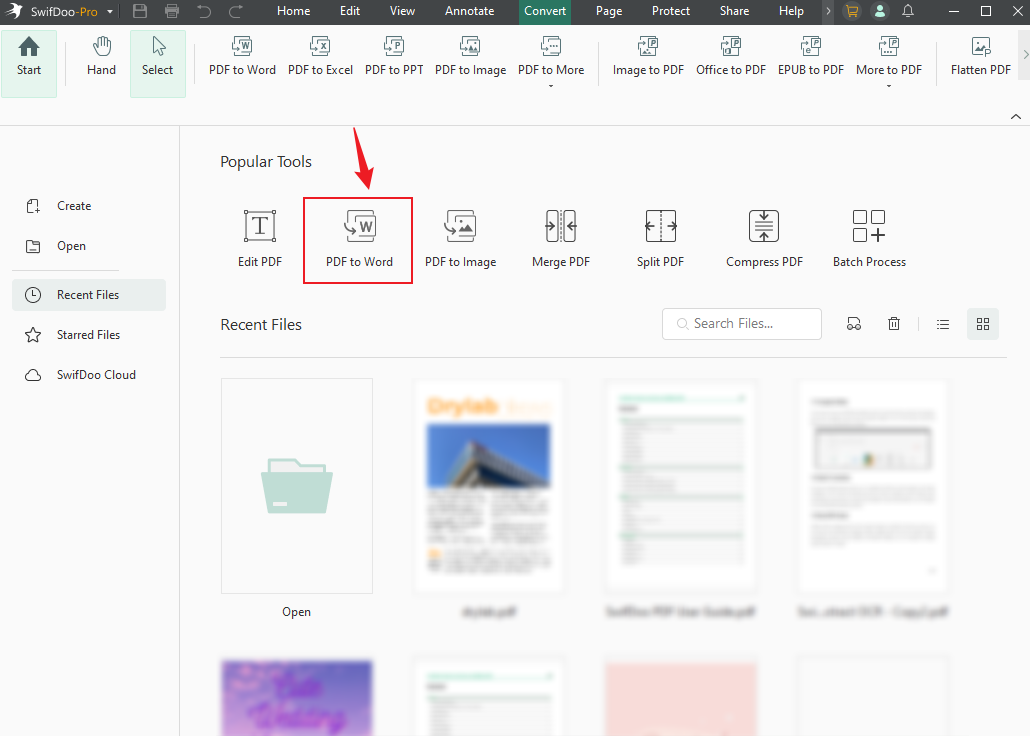Click PDF to Image popular tool
The height and width of the screenshot is (736, 1030).
(x=460, y=239)
